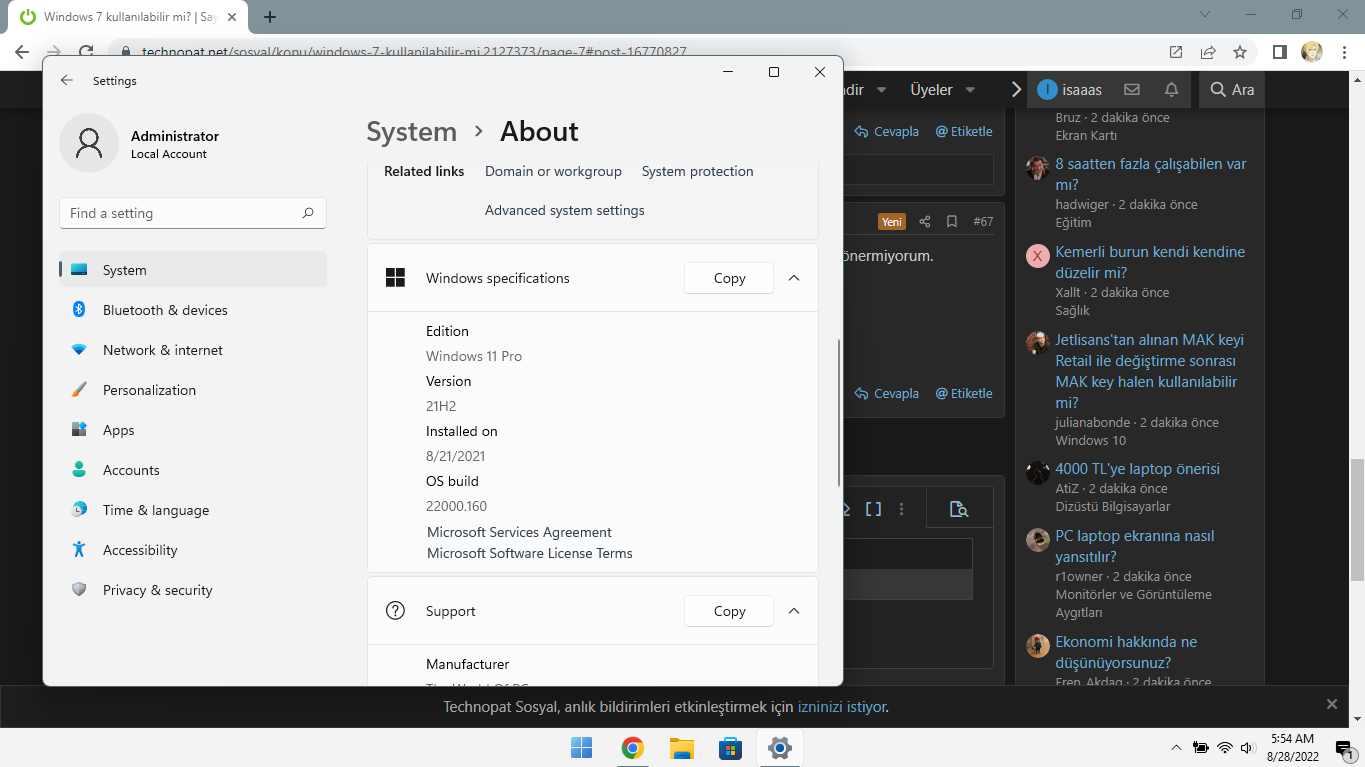Select System in the settings sidebar
The image size is (1365, 767).
tap(193, 270)
